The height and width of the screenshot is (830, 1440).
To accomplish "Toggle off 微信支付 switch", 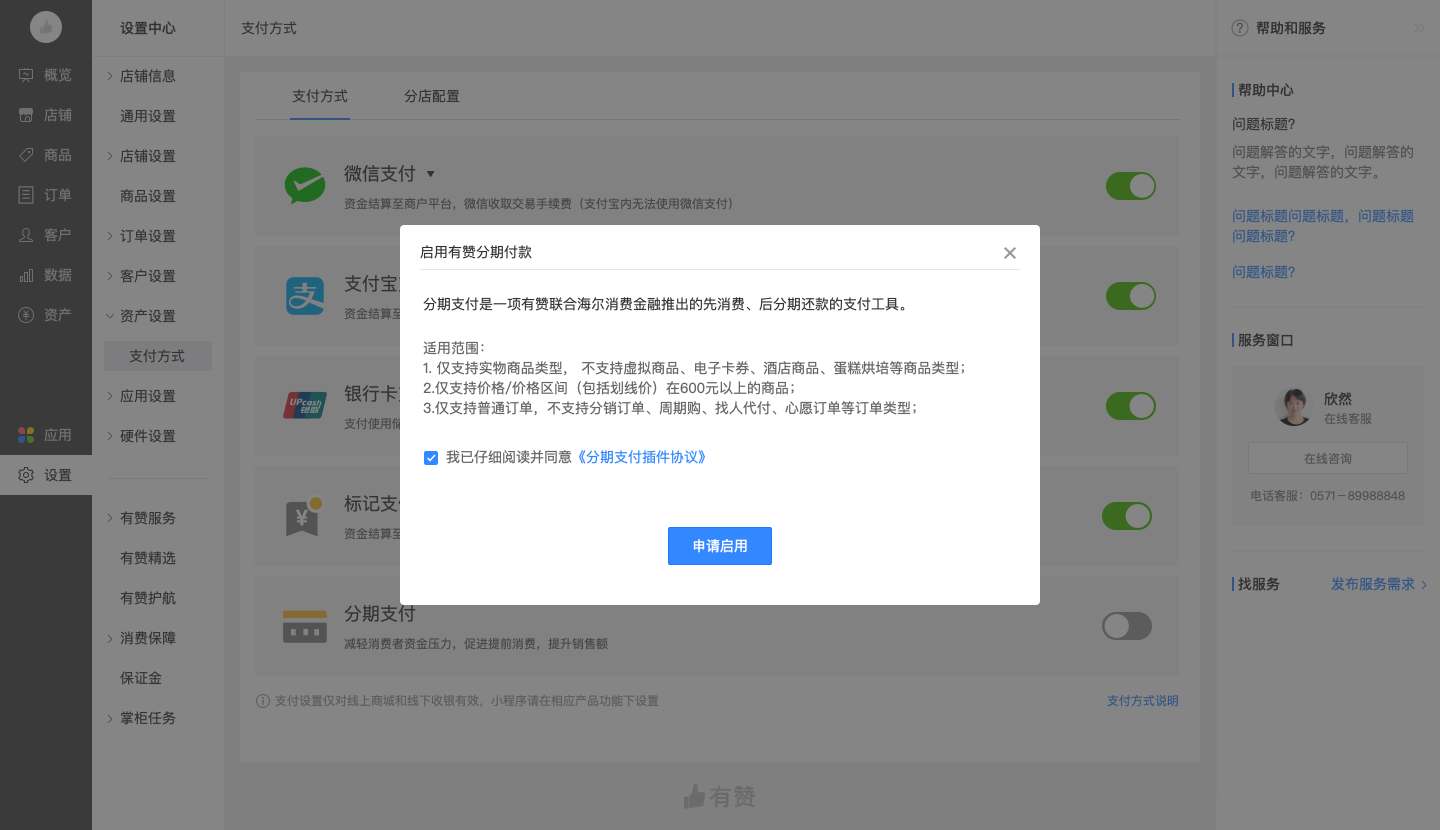I will (x=1131, y=186).
